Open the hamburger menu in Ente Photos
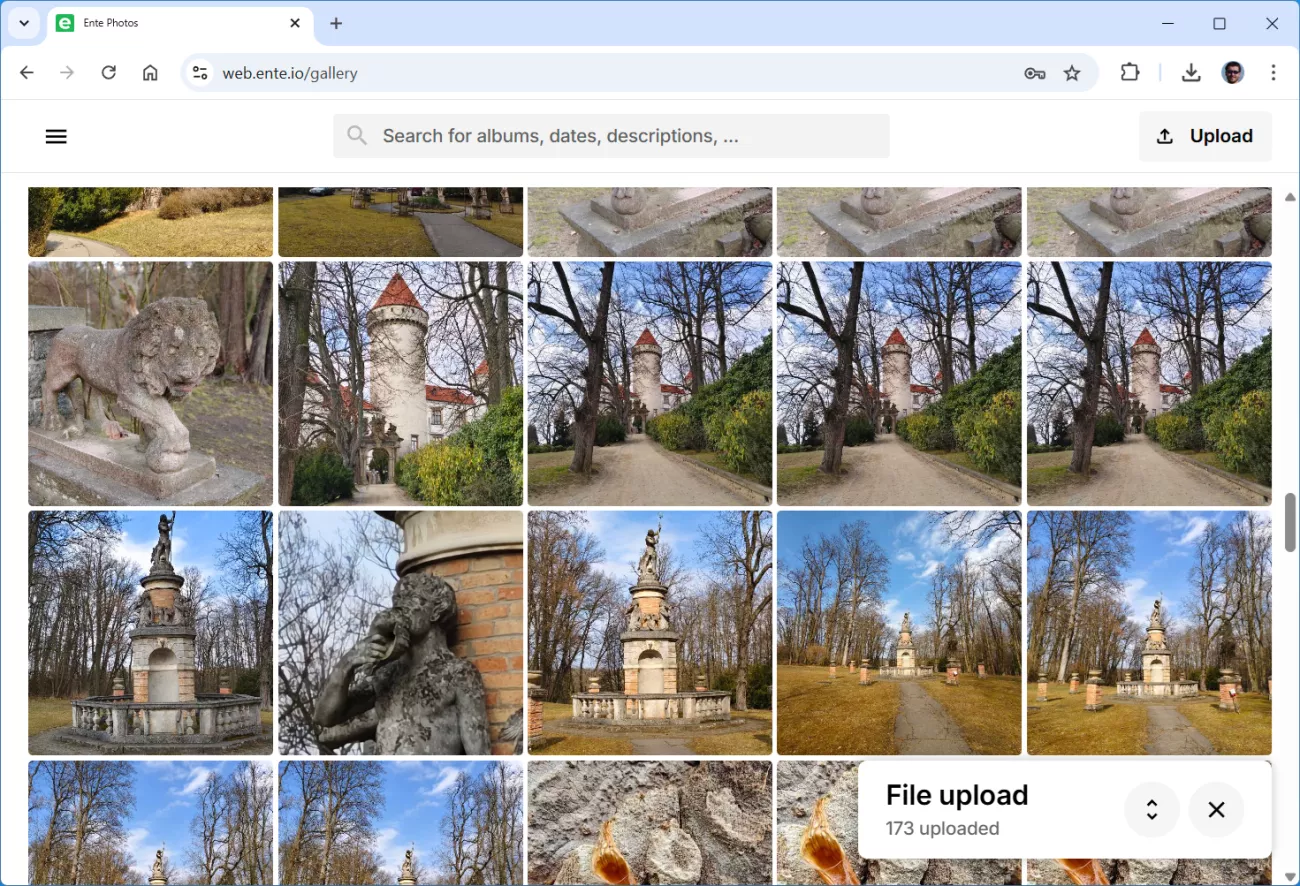This screenshot has height=886, width=1300. 56,137
